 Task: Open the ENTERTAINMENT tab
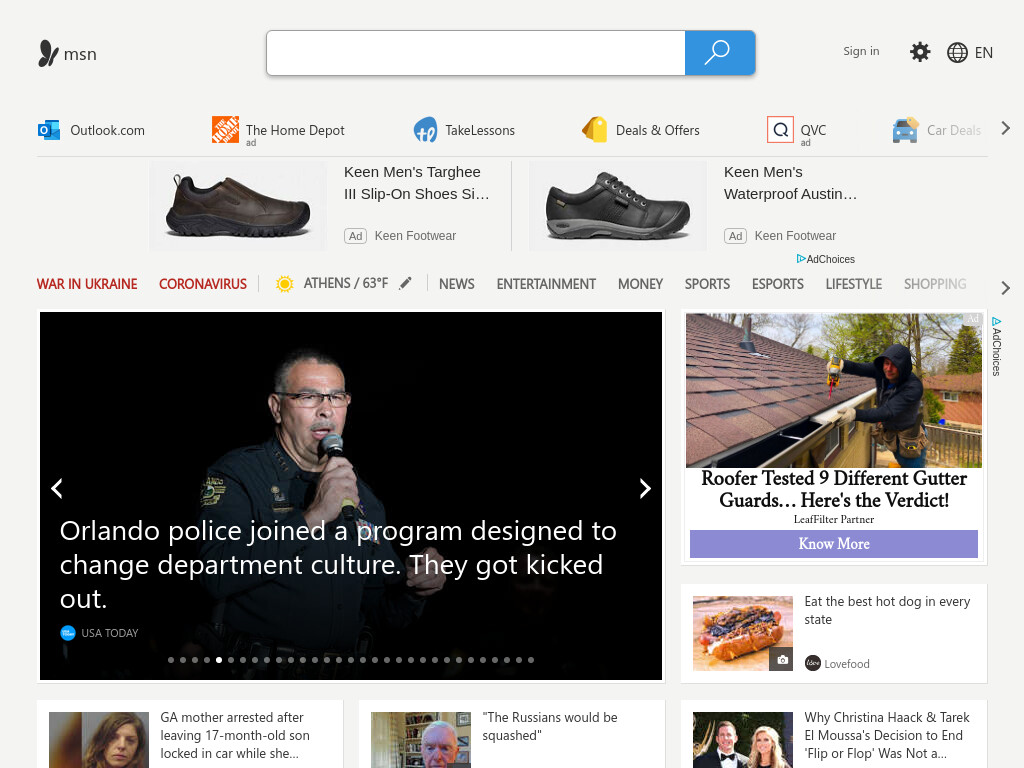pyautogui.click(x=546, y=284)
